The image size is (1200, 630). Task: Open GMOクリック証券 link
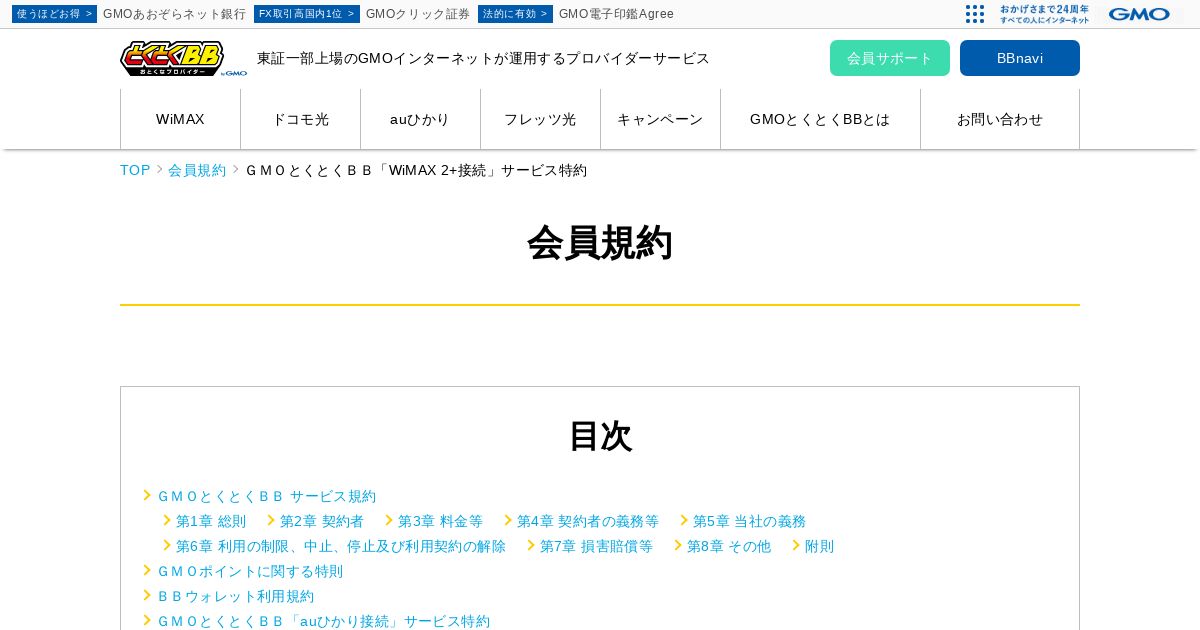pos(418,14)
